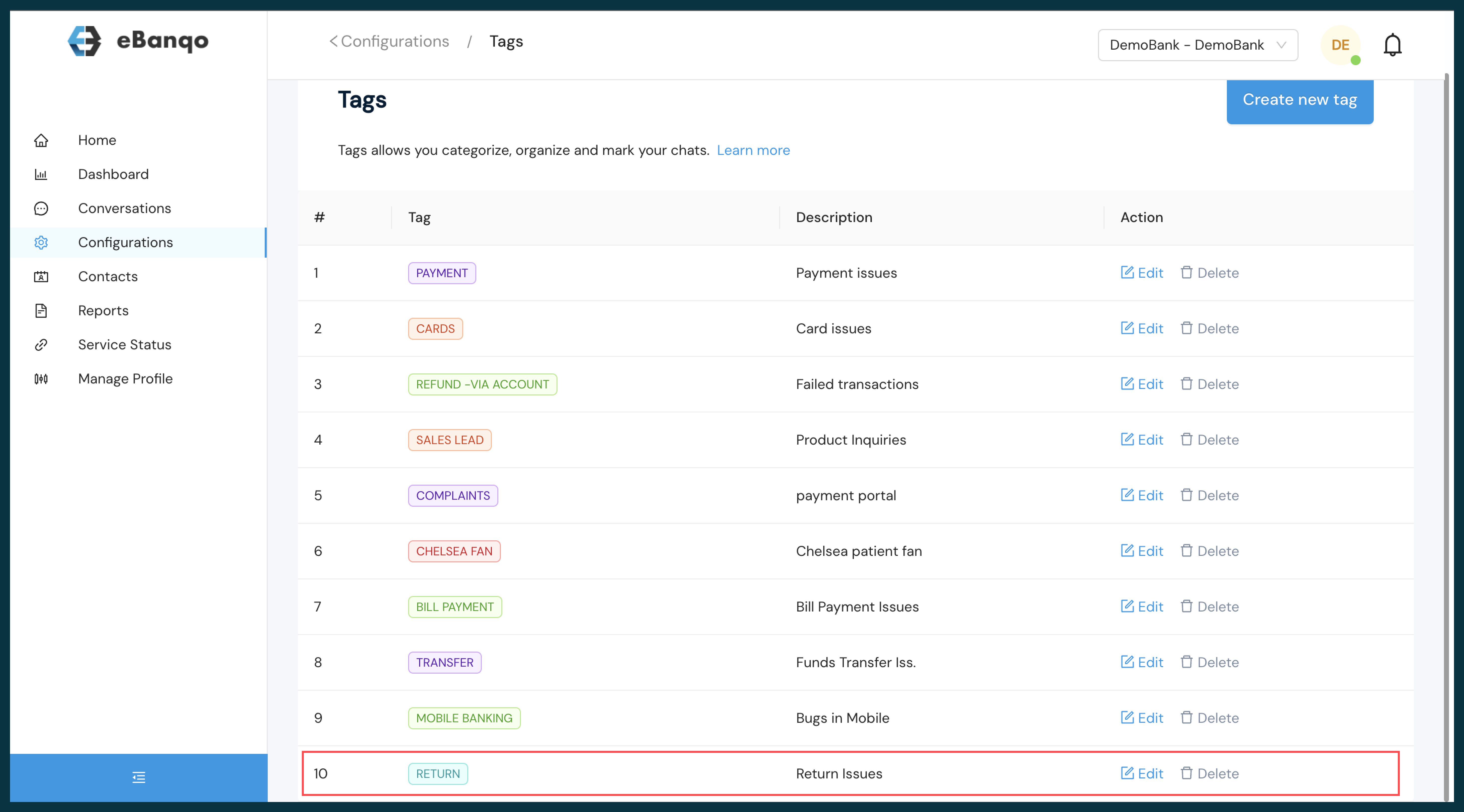The height and width of the screenshot is (812, 1464).
Task: Click the TRANSFER tag badge
Action: [x=444, y=663]
